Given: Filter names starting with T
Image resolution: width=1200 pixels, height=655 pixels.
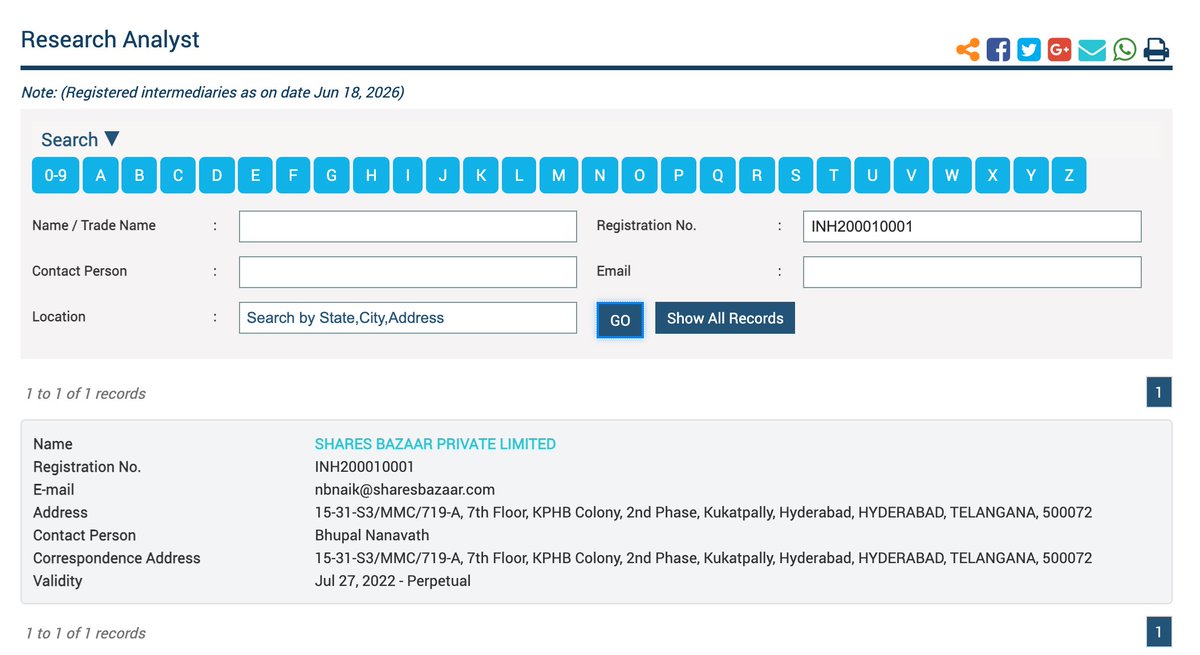Looking at the screenshot, I should [x=834, y=175].
